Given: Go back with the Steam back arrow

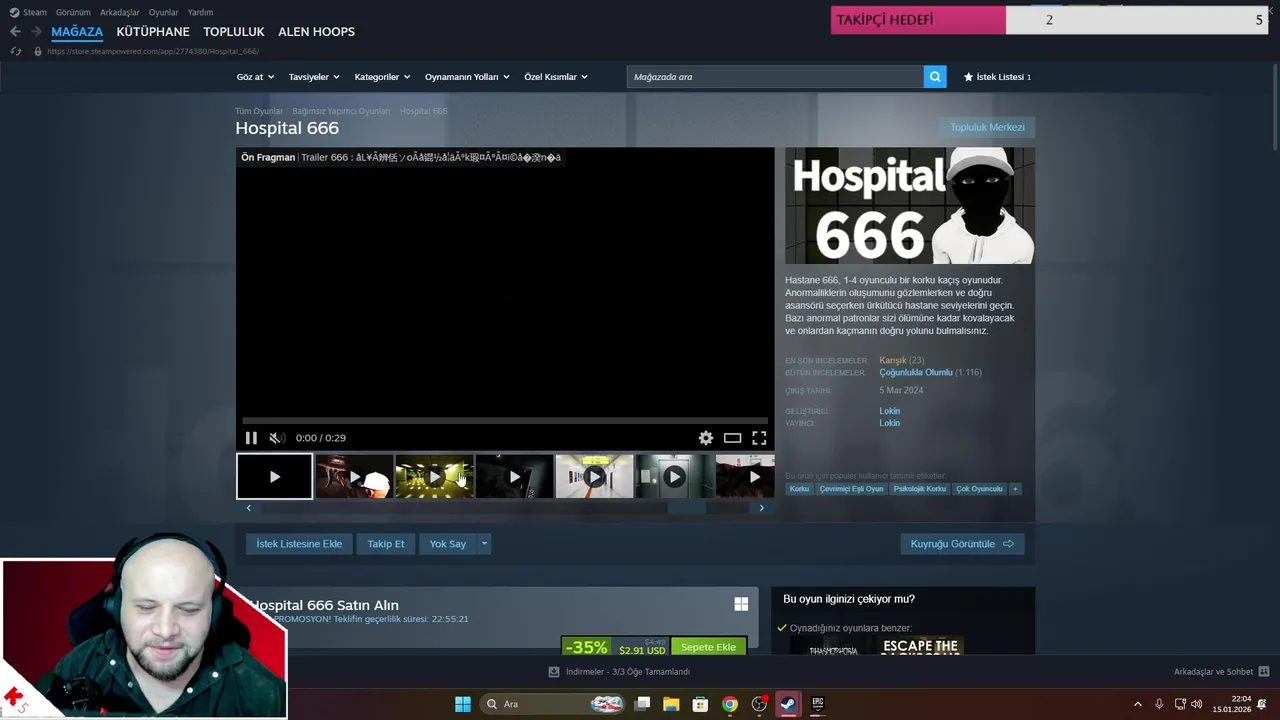Looking at the screenshot, I should (15, 32).
